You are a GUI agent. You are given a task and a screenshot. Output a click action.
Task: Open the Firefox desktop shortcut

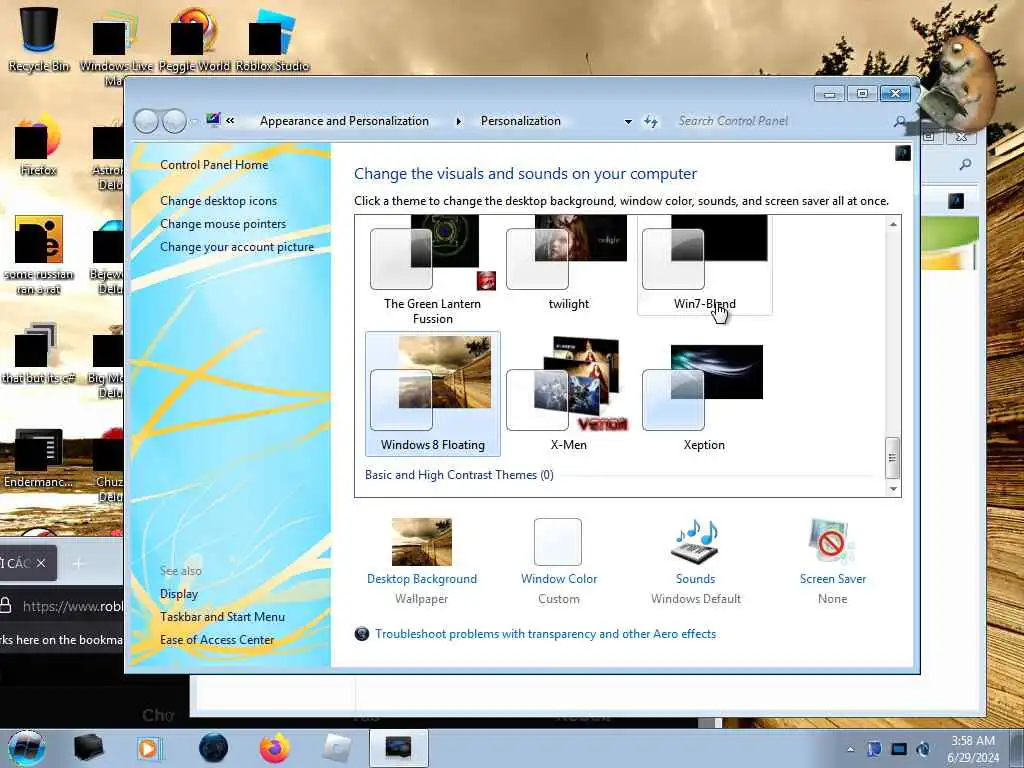pos(39,145)
